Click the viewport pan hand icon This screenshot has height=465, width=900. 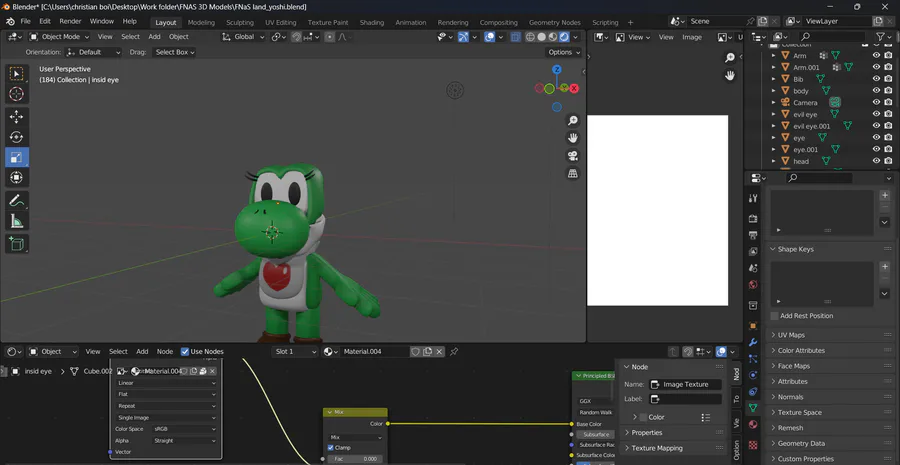pos(572,138)
